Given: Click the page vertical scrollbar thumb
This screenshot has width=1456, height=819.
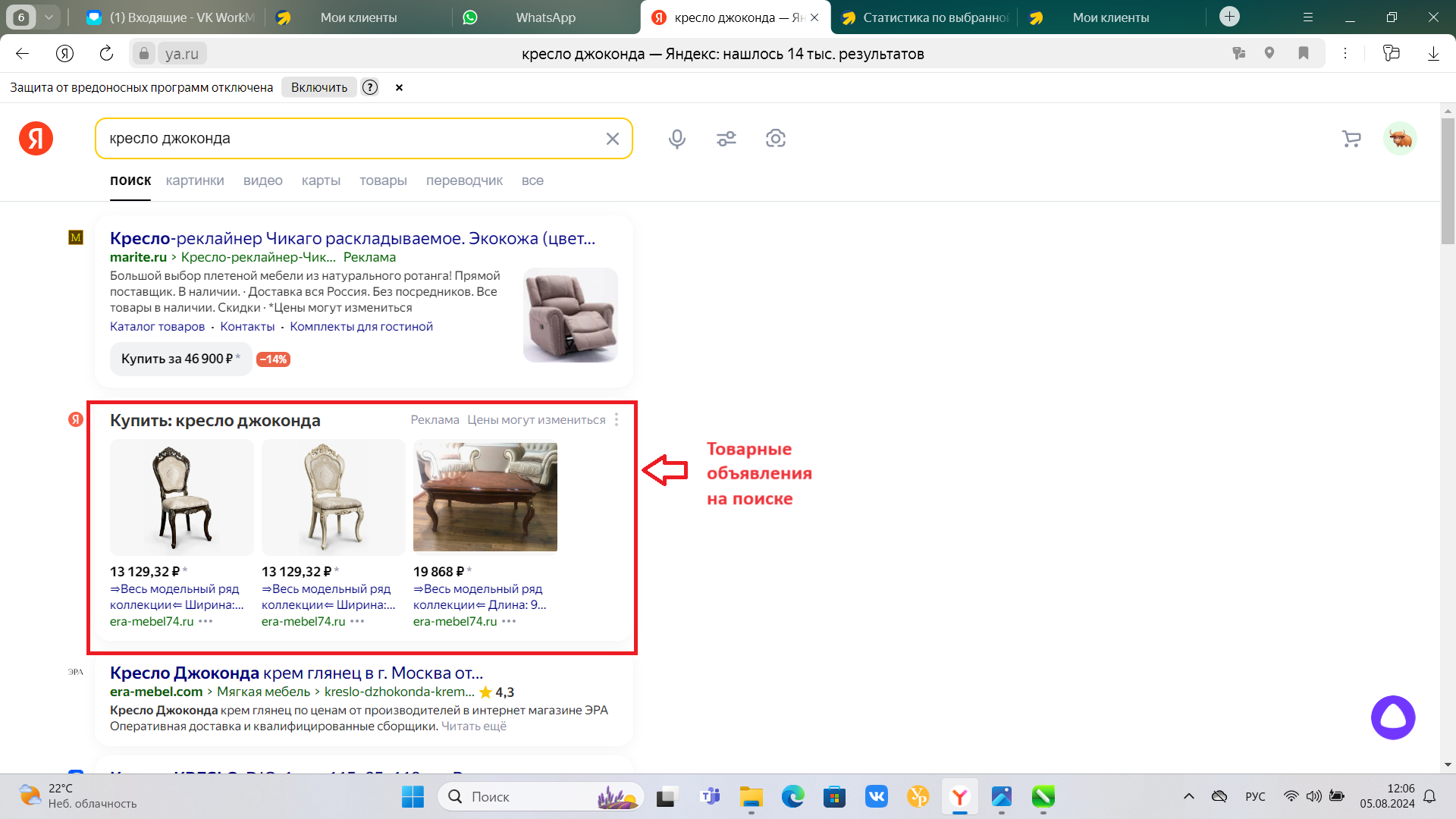Looking at the screenshot, I should (x=1447, y=180).
